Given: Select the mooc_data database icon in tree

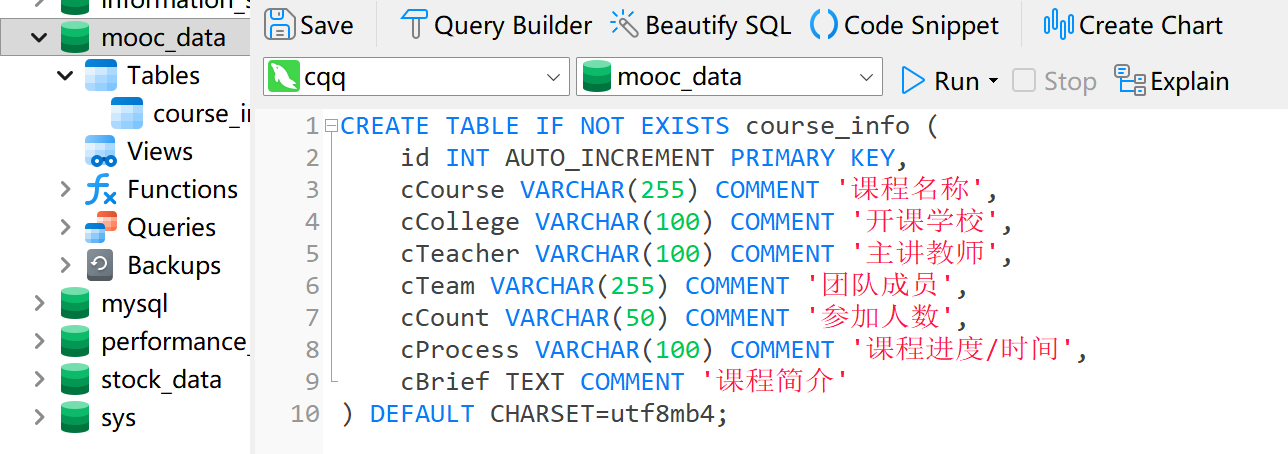Looking at the screenshot, I should tap(75, 38).
